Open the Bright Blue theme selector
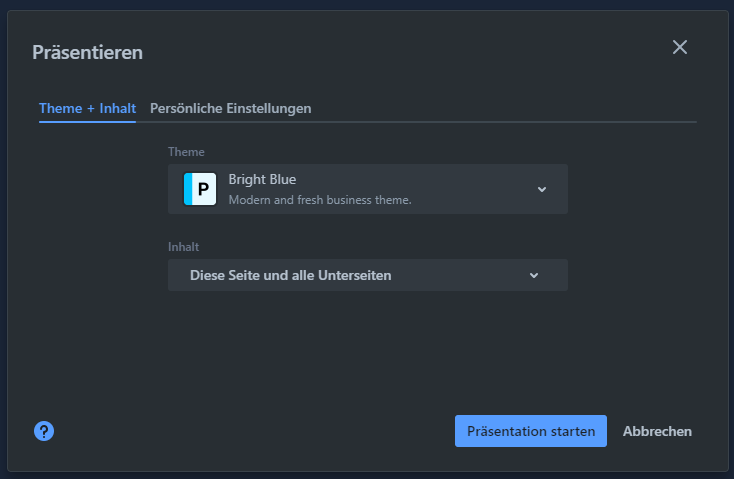This screenshot has width=734, height=479. click(x=367, y=189)
